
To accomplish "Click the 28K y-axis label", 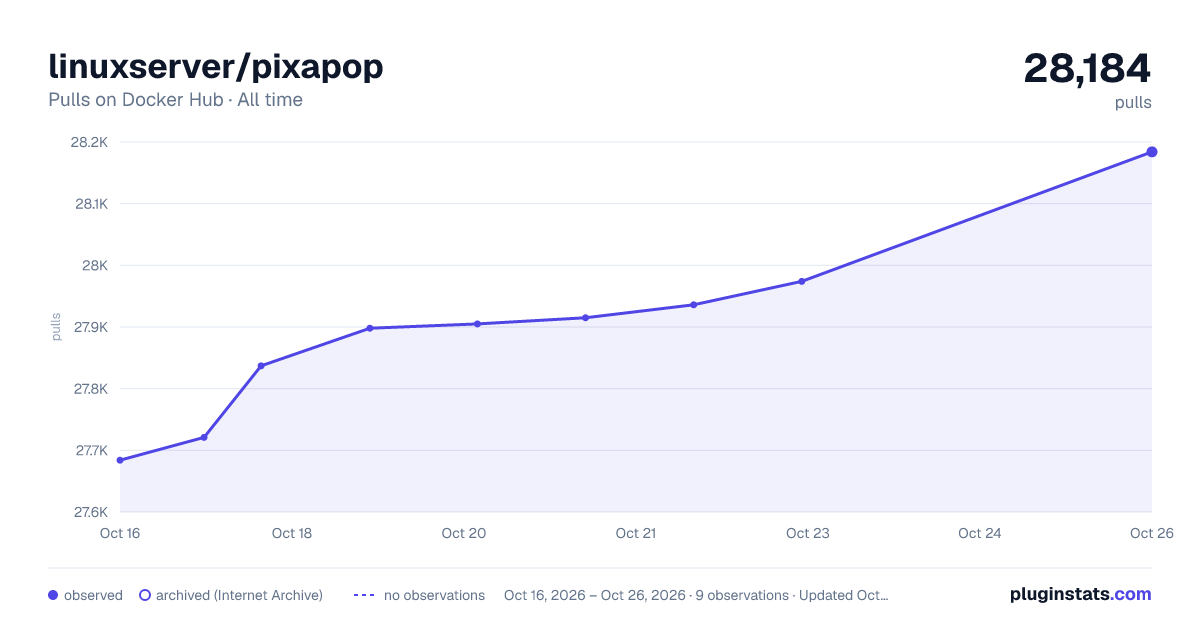I will pos(95,266).
